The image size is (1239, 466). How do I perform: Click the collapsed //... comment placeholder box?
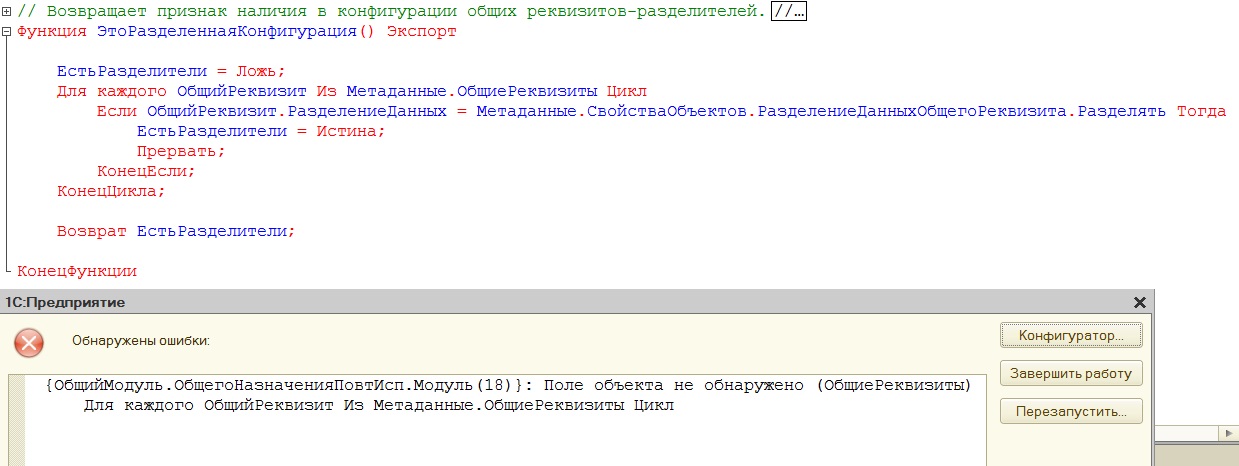pyautogui.click(x=789, y=12)
